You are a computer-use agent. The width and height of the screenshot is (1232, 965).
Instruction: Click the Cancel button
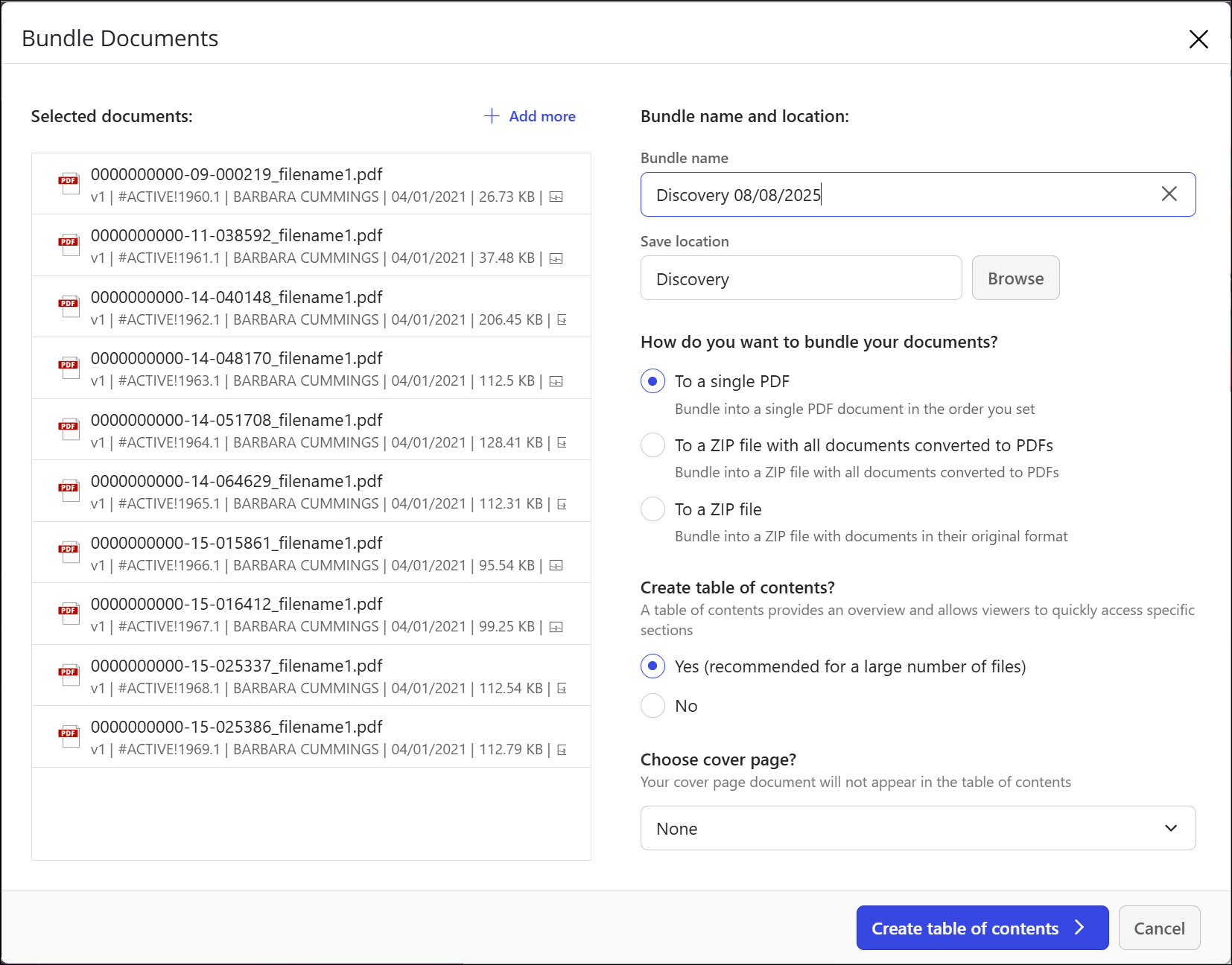point(1158,928)
